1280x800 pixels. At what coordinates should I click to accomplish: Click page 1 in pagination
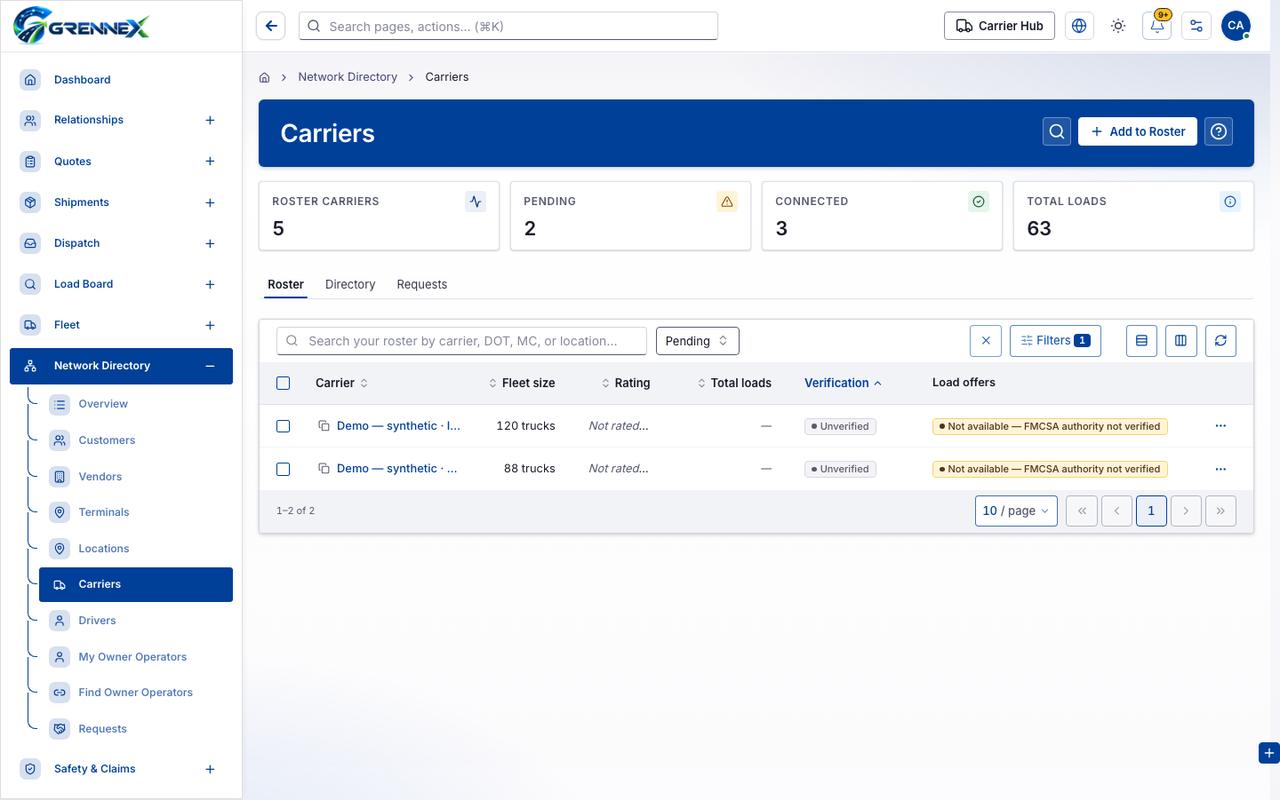pyautogui.click(x=1151, y=511)
